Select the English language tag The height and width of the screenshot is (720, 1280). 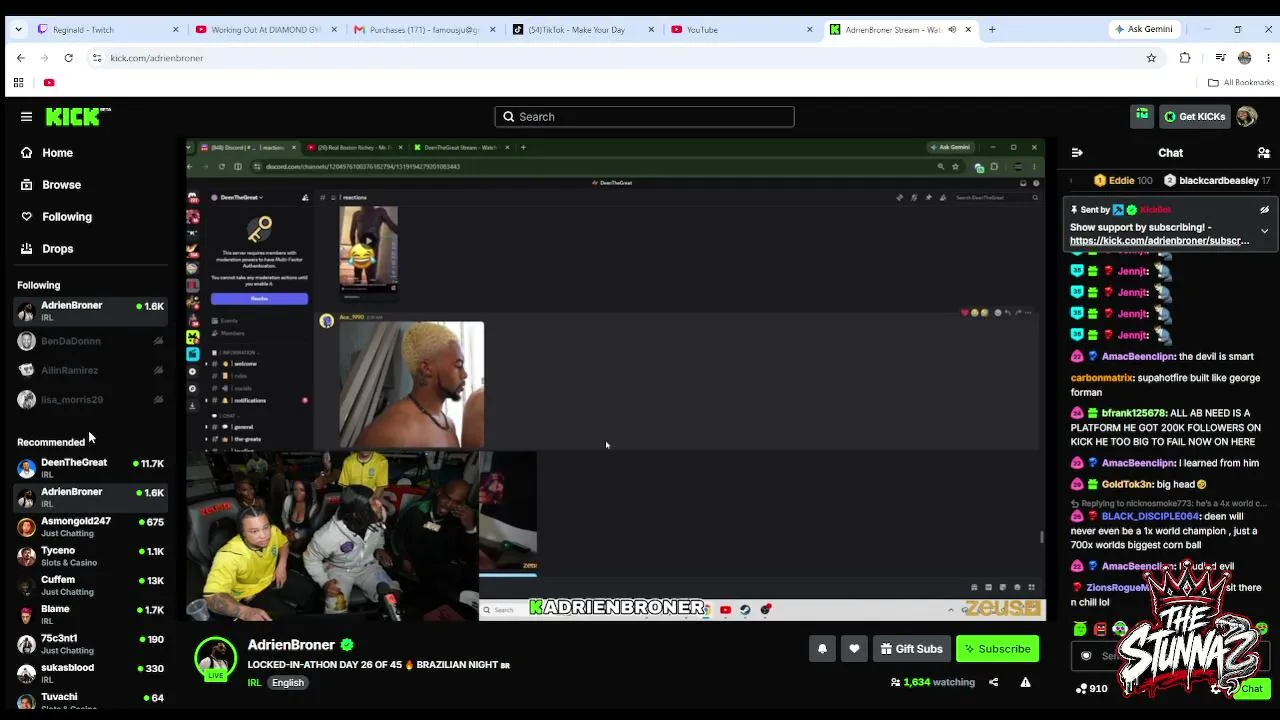288,683
